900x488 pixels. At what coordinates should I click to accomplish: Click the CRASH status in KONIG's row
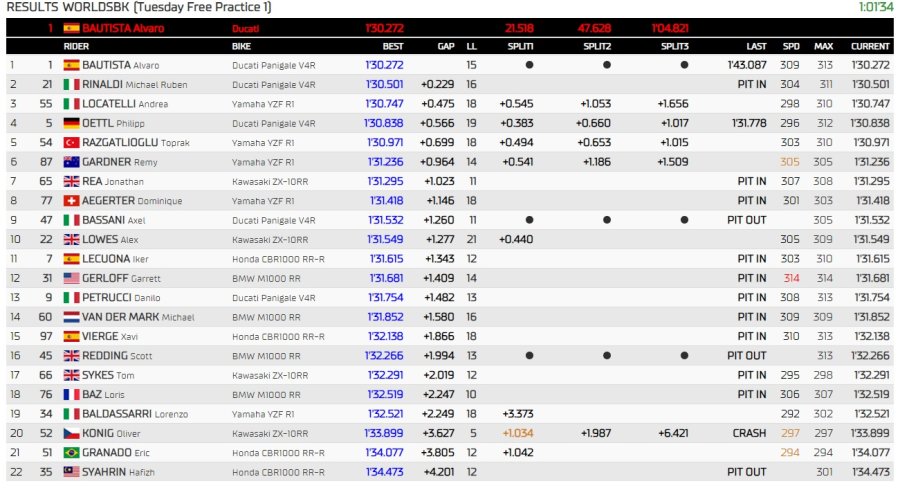pos(749,433)
